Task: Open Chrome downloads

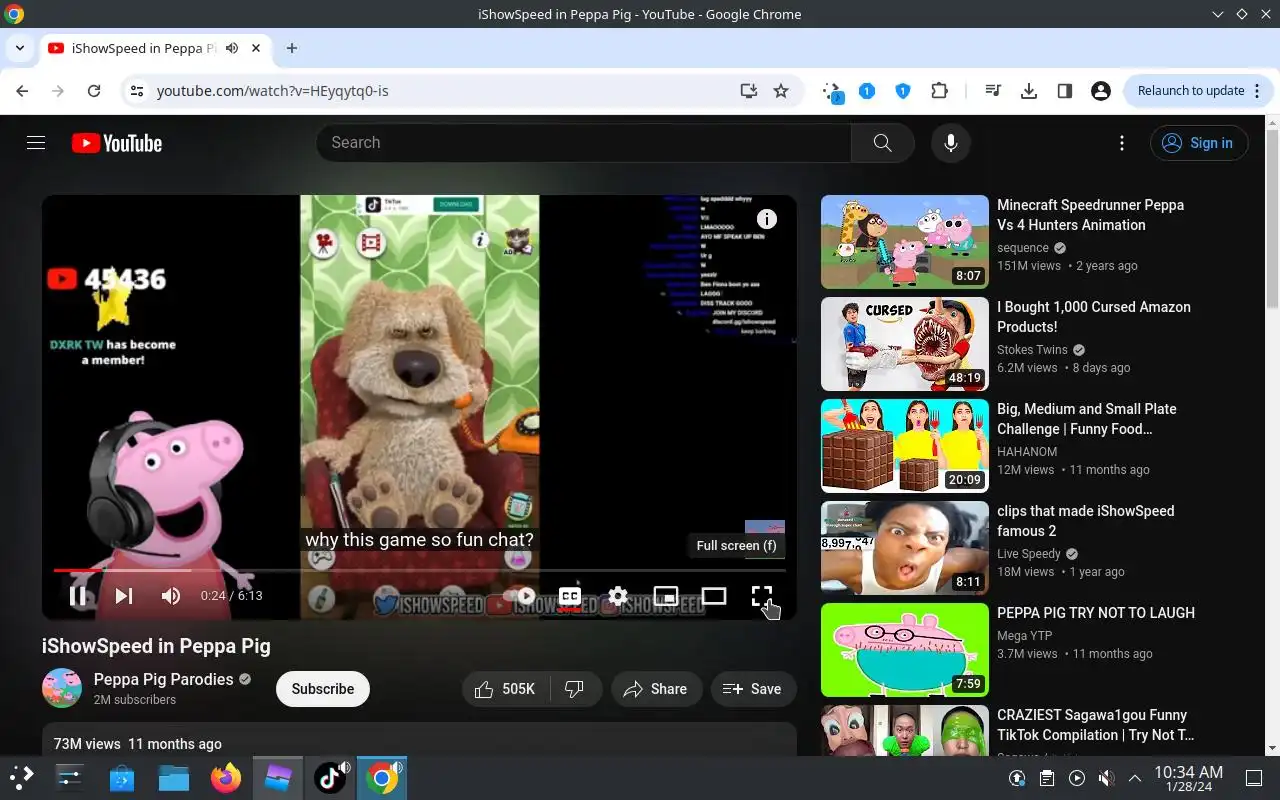Action: pyautogui.click(x=1029, y=91)
